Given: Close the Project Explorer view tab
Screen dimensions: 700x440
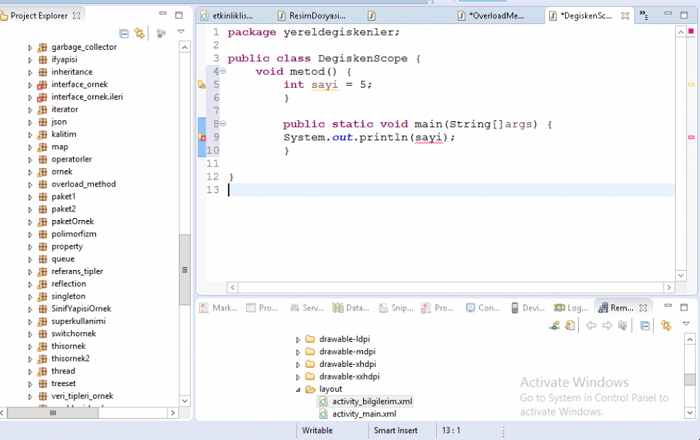Looking at the screenshot, I should pyautogui.click(x=77, y=16).
